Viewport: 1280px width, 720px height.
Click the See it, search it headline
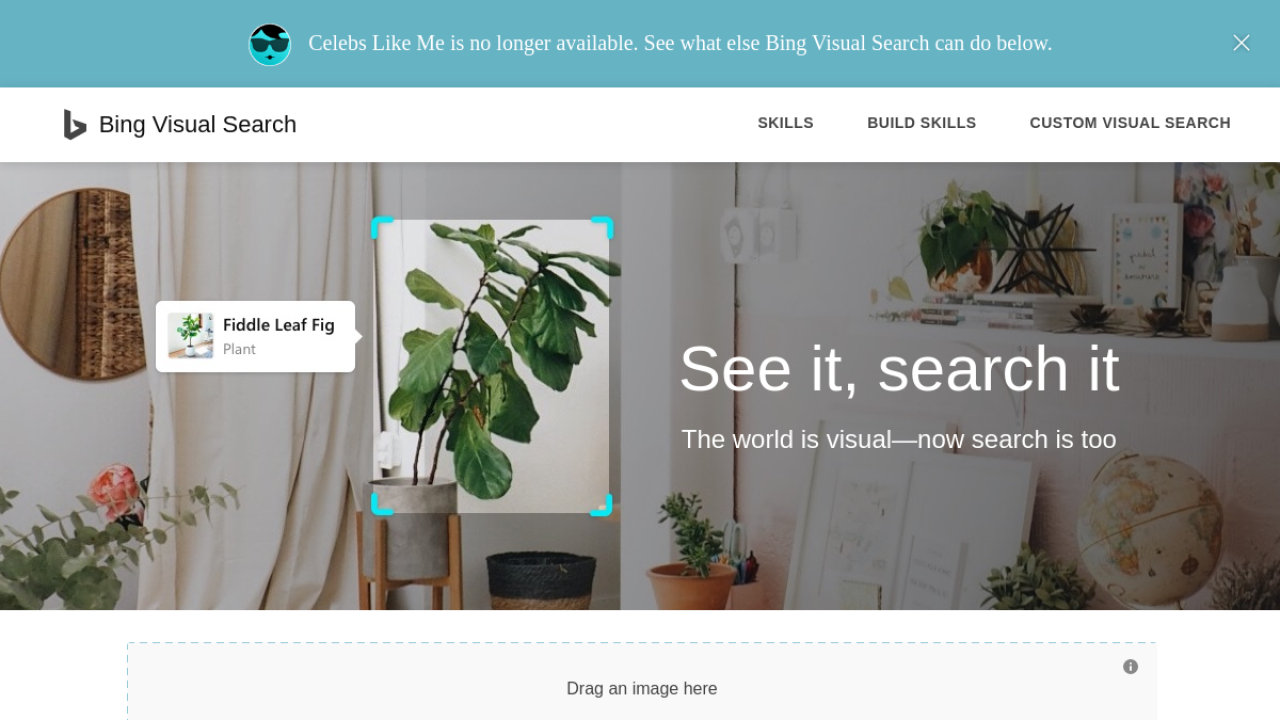(899, 369)
